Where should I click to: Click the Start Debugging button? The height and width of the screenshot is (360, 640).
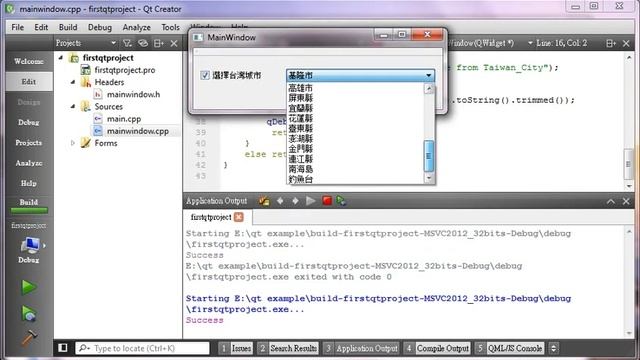point(29,314)
